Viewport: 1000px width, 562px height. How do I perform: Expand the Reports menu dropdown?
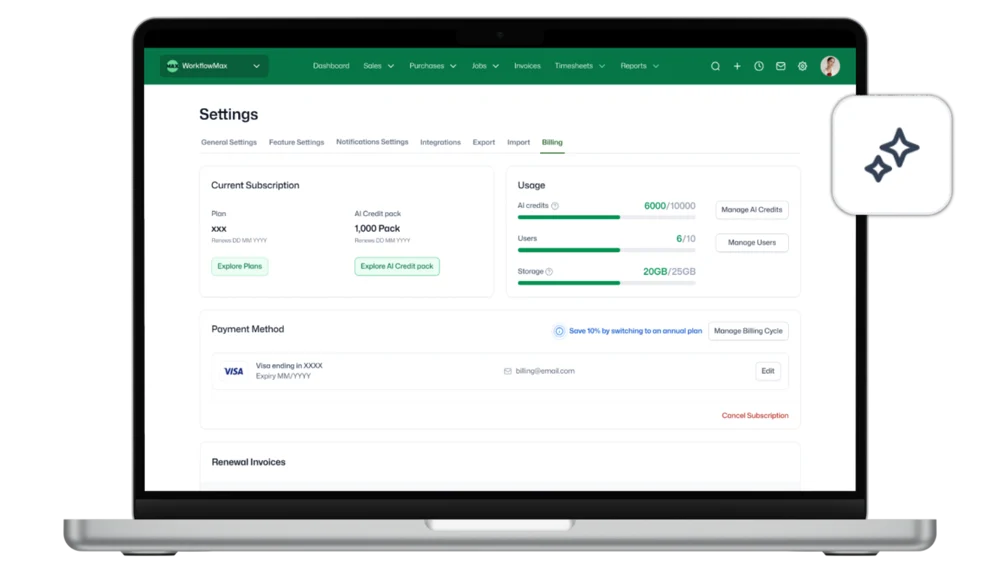pyautogui.click(x=640, y=66)
